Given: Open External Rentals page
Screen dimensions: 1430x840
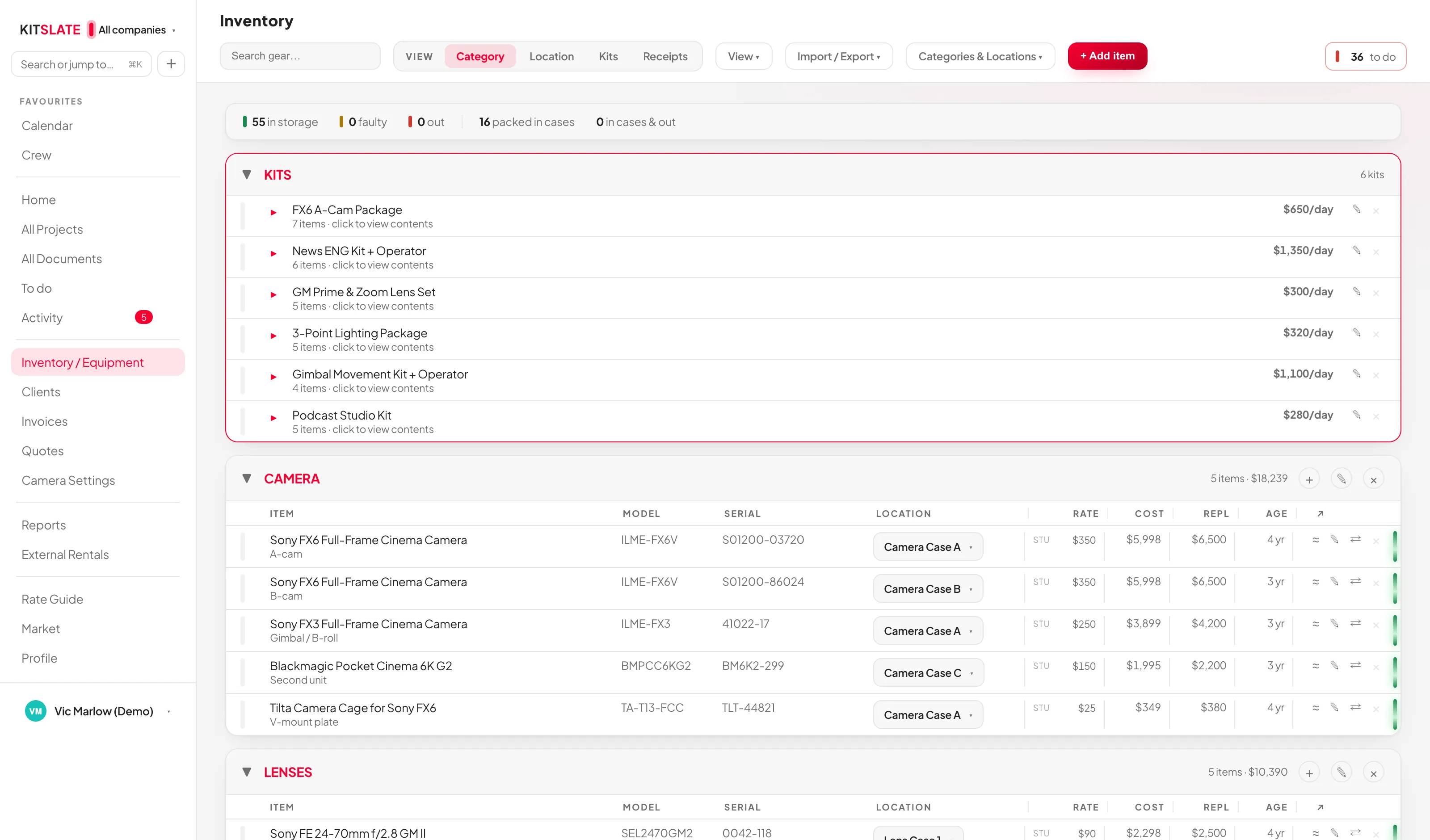Looking at the screenshot, I should (65, 554).
